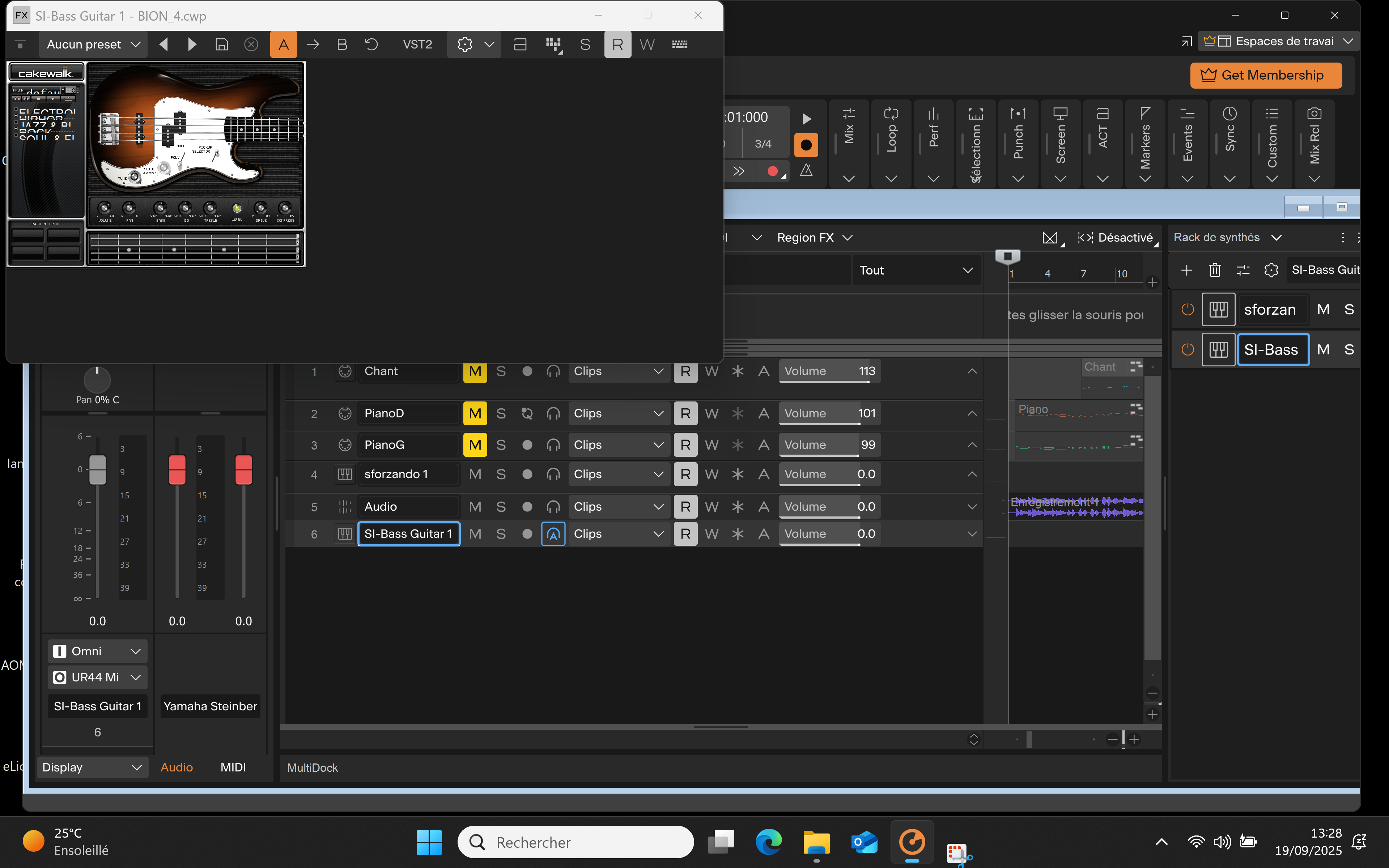Save the preset in the plugin toolbar
Viewport: 1389px width, 868px height.
[221, 44]
